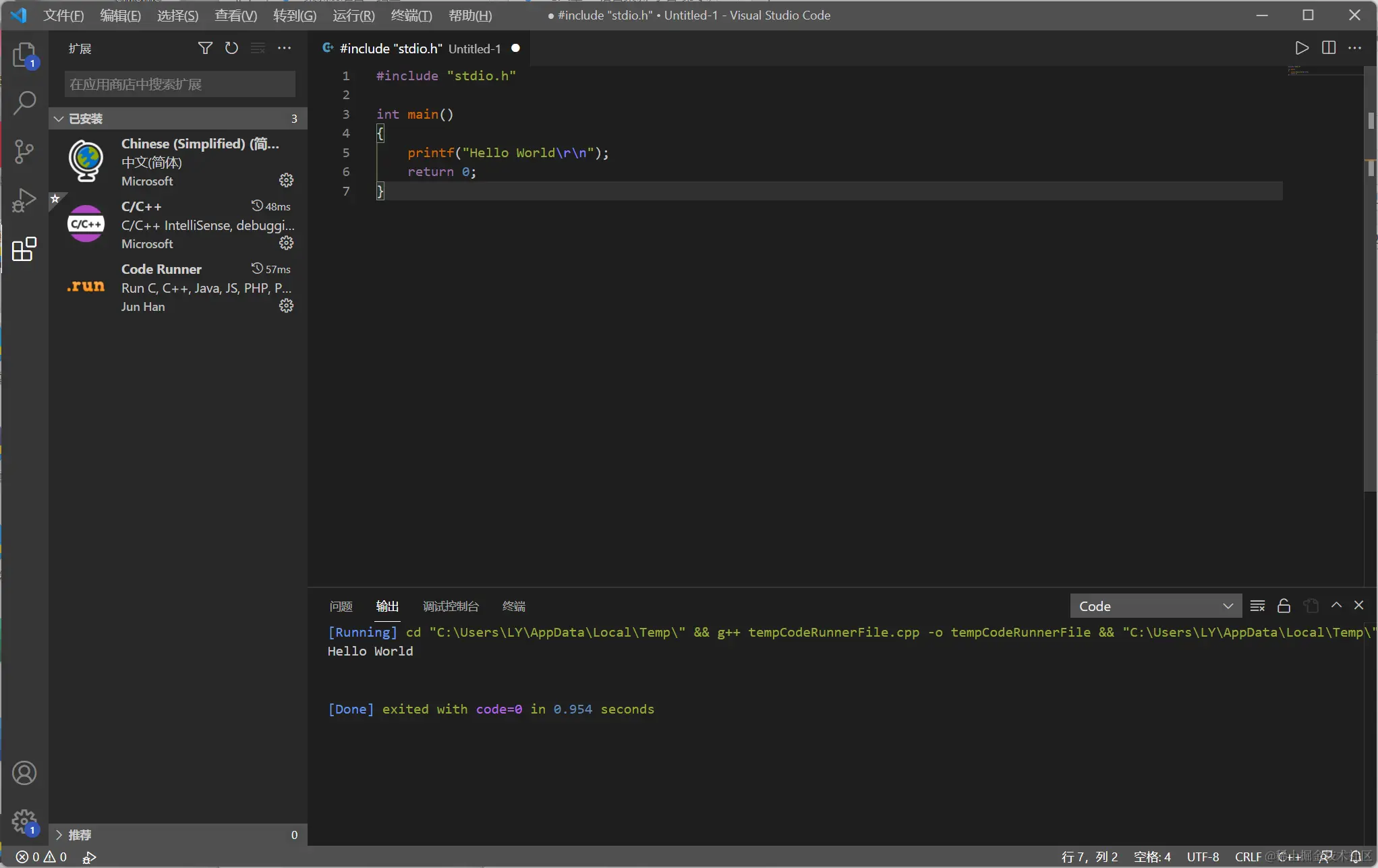Maximize the panel with chevron-up
This screenshot has height=868, width=1378.
[x=1336, y=606]
